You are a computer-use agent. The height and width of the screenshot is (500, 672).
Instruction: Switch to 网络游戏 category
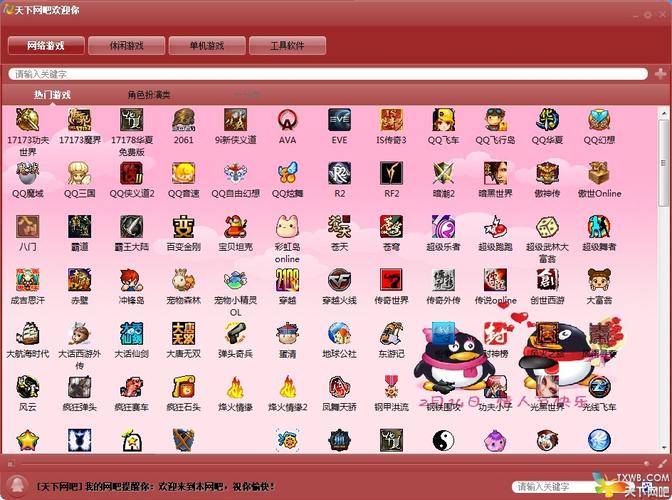point(46,45)
